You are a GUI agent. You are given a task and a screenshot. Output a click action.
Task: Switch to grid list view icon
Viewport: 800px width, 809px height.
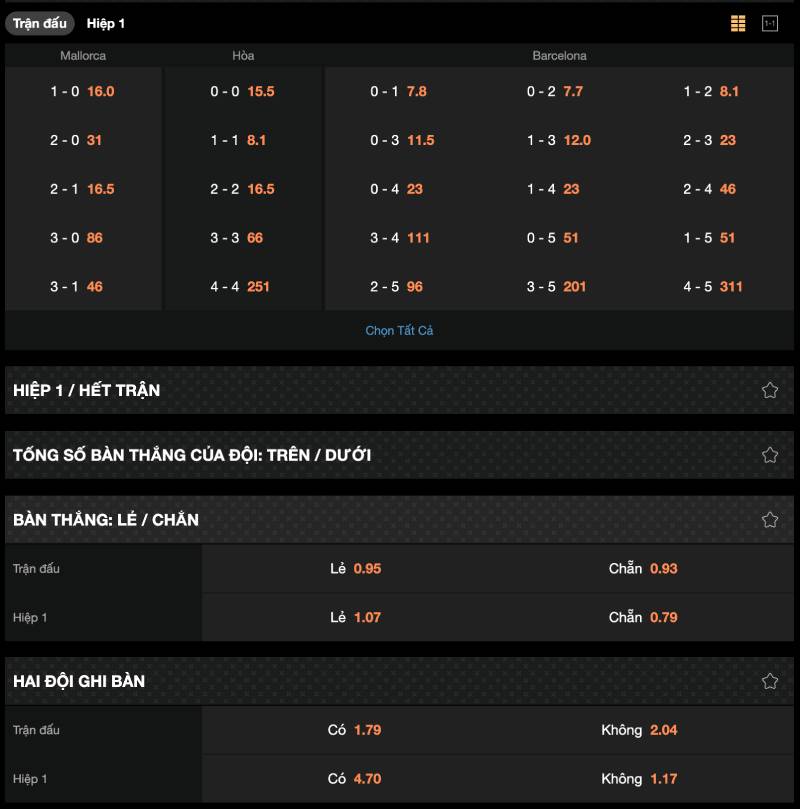pyautogui.click(x=738, y=23)
